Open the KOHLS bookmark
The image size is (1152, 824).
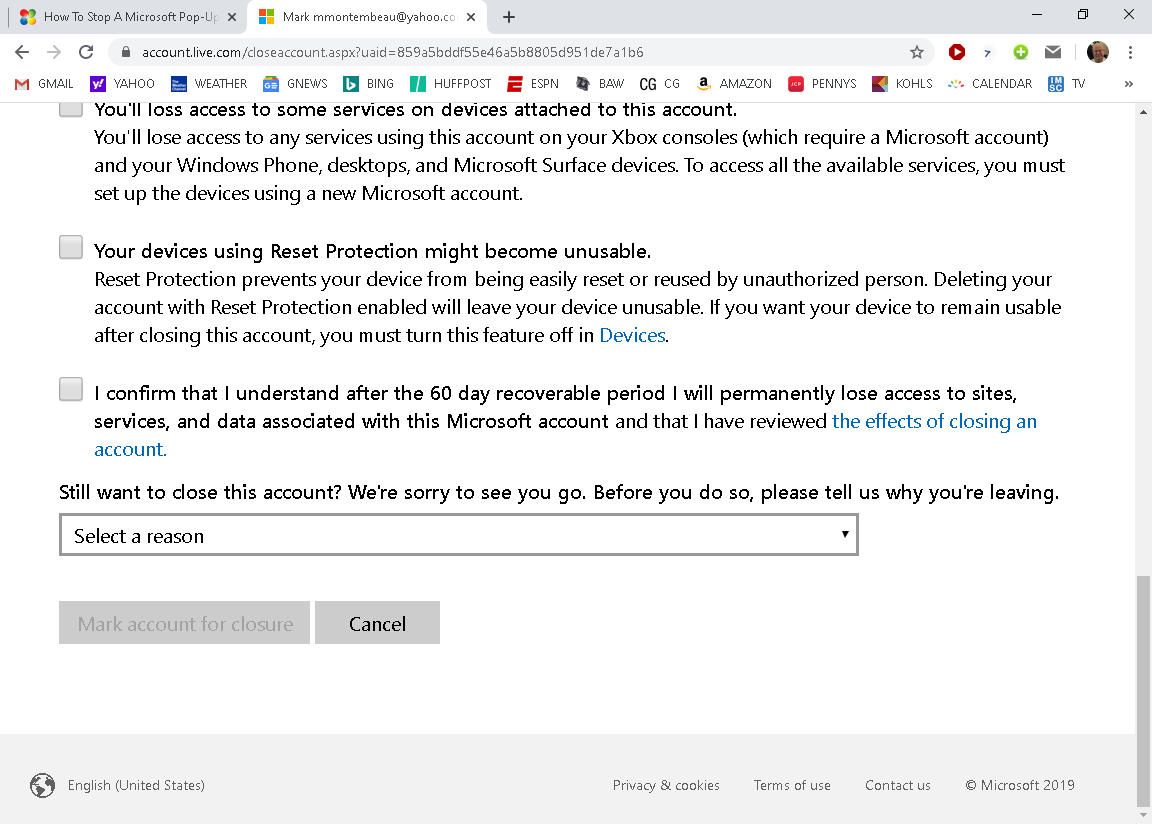tap(902, 84)
